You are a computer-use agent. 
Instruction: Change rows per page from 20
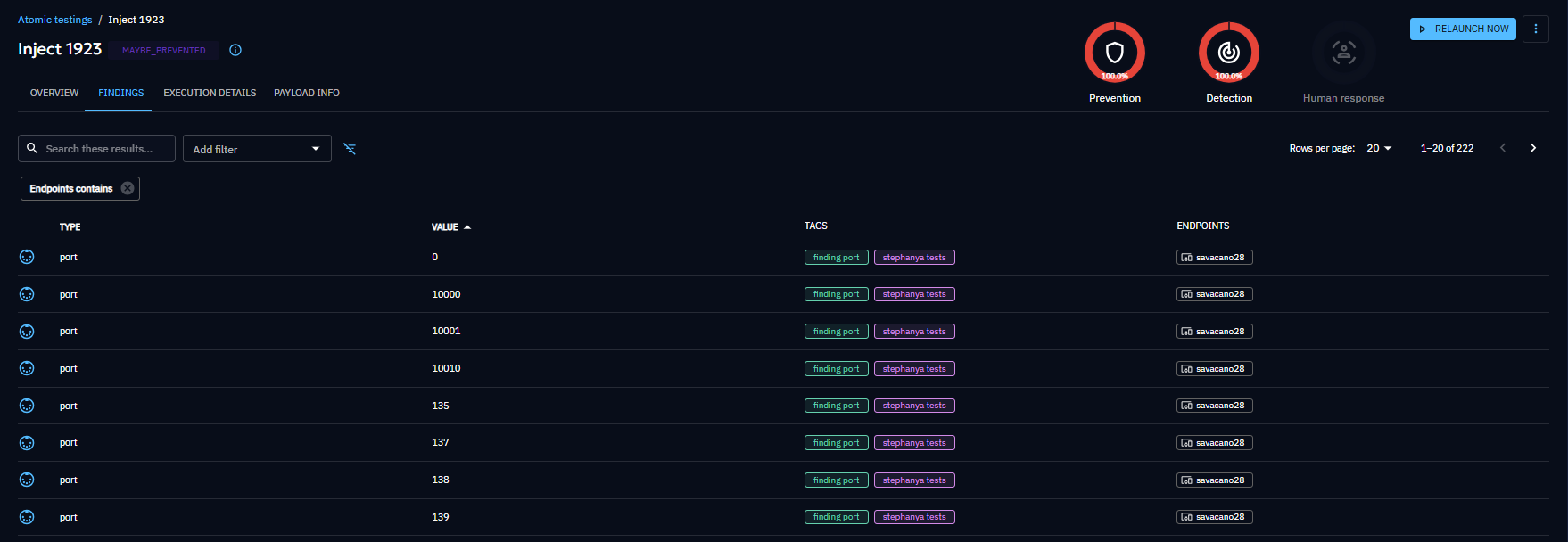1378,148
